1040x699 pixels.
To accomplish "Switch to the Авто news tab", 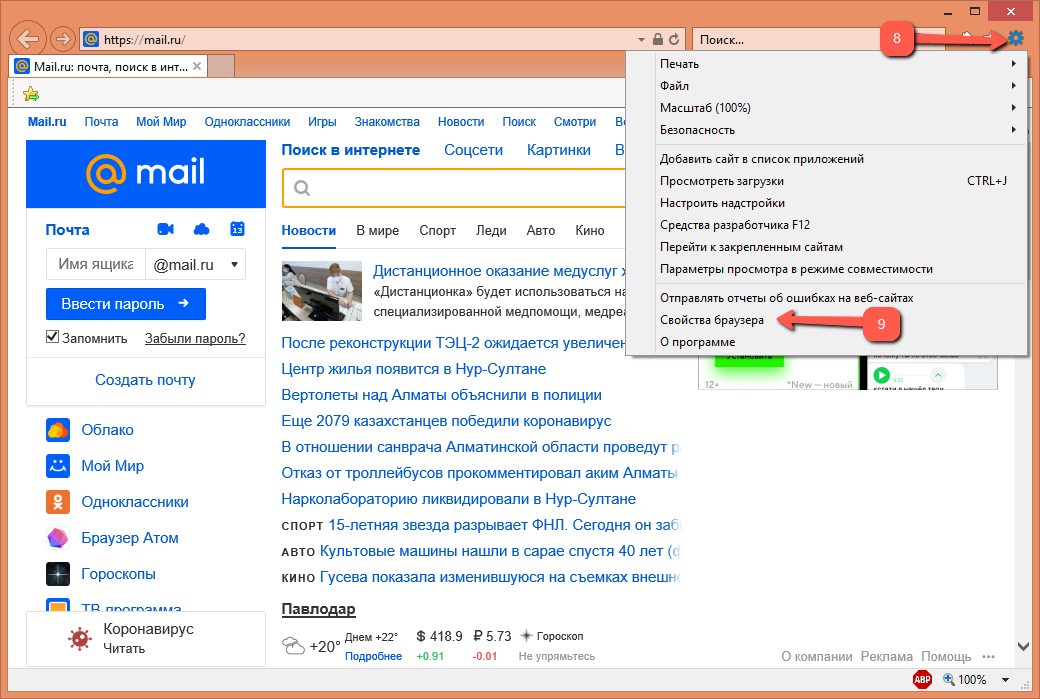I will click(541, 230).
